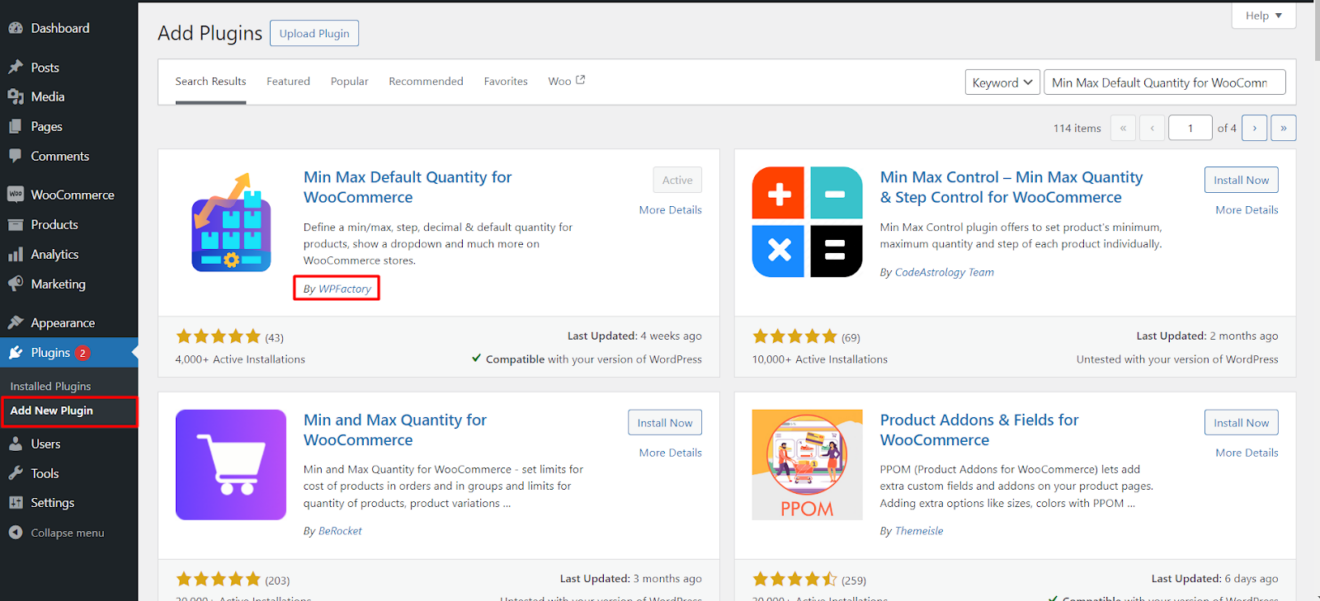
Task: Open the Media library from the sidebar
Action: click(x=45, y=97)
